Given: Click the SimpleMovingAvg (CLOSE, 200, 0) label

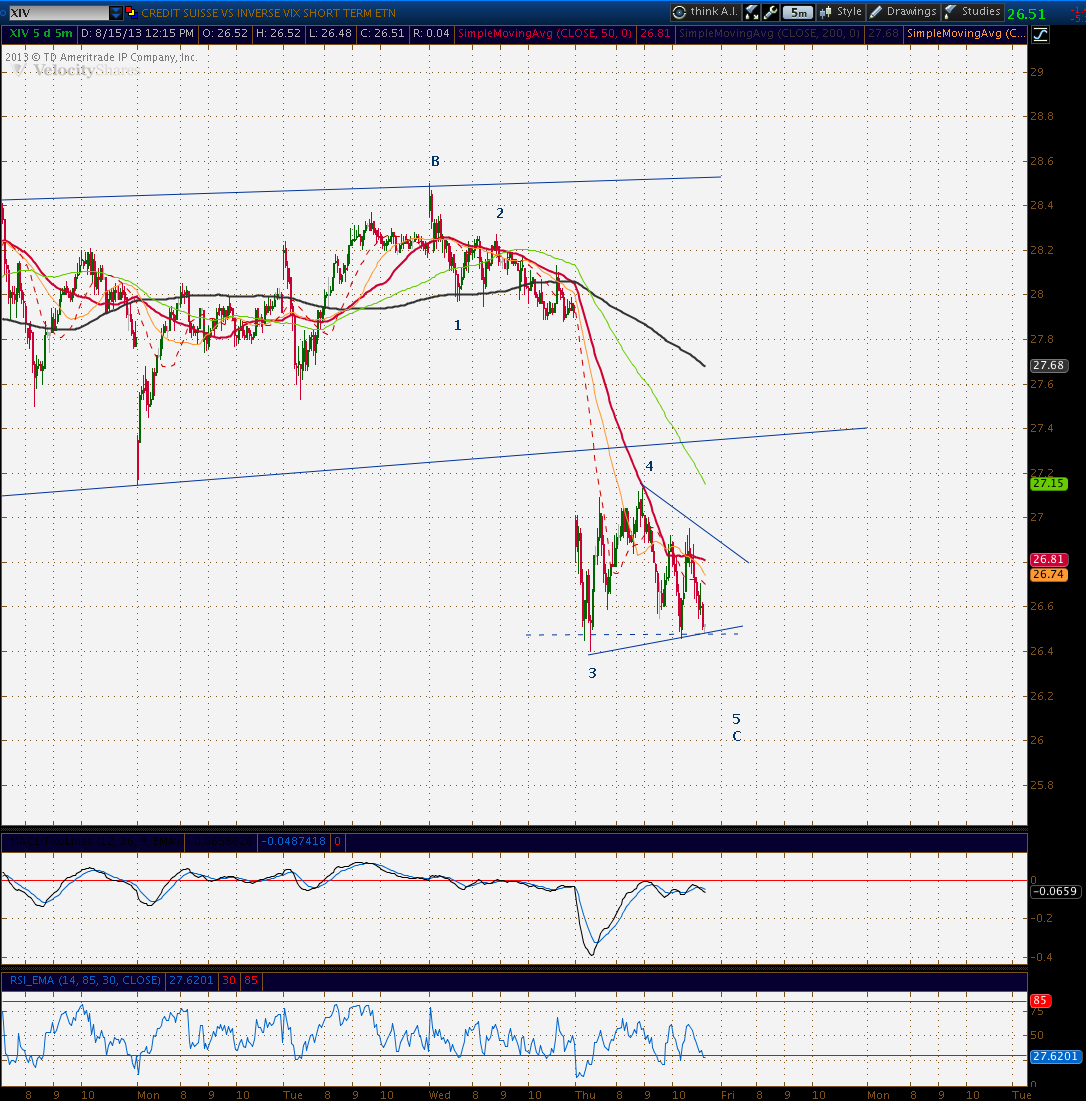Looking at the screenshot, I should [x=769, y=33].
